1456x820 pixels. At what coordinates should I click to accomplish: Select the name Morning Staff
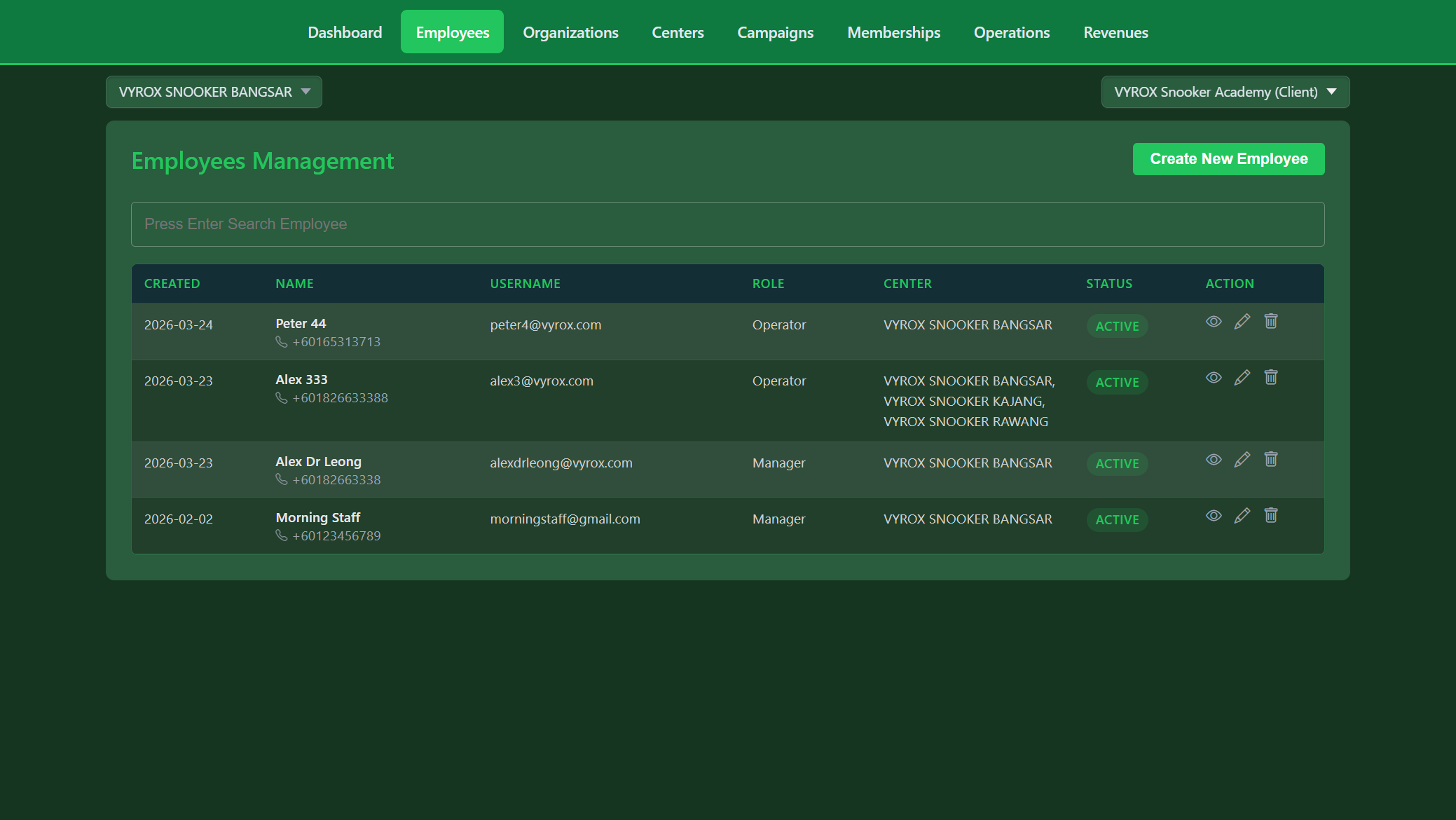[x=317, y=517]
